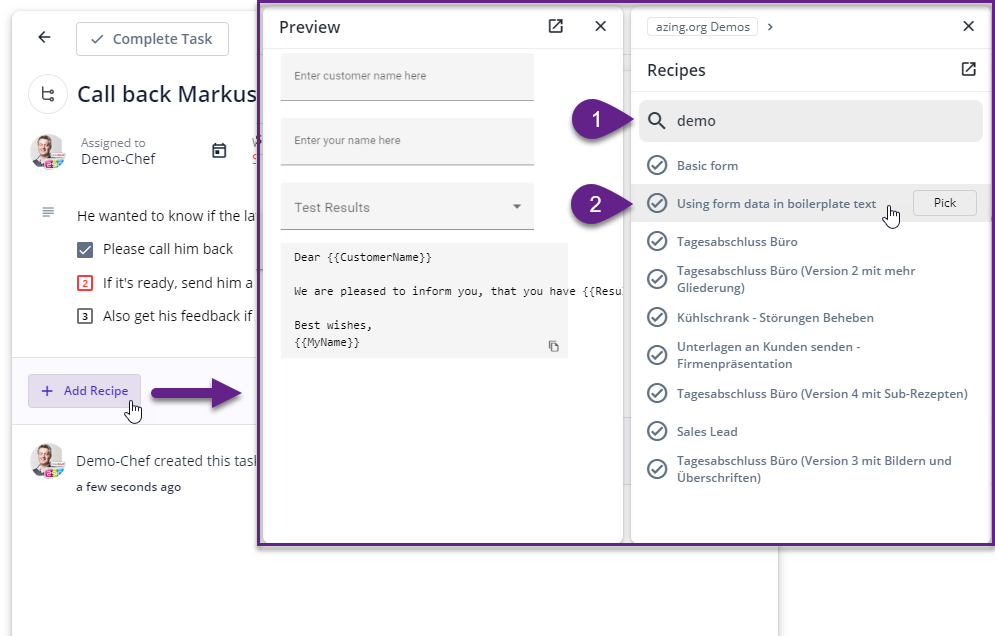Toggle checklist item number 3

pyautogui.click(x=86, y=317)
